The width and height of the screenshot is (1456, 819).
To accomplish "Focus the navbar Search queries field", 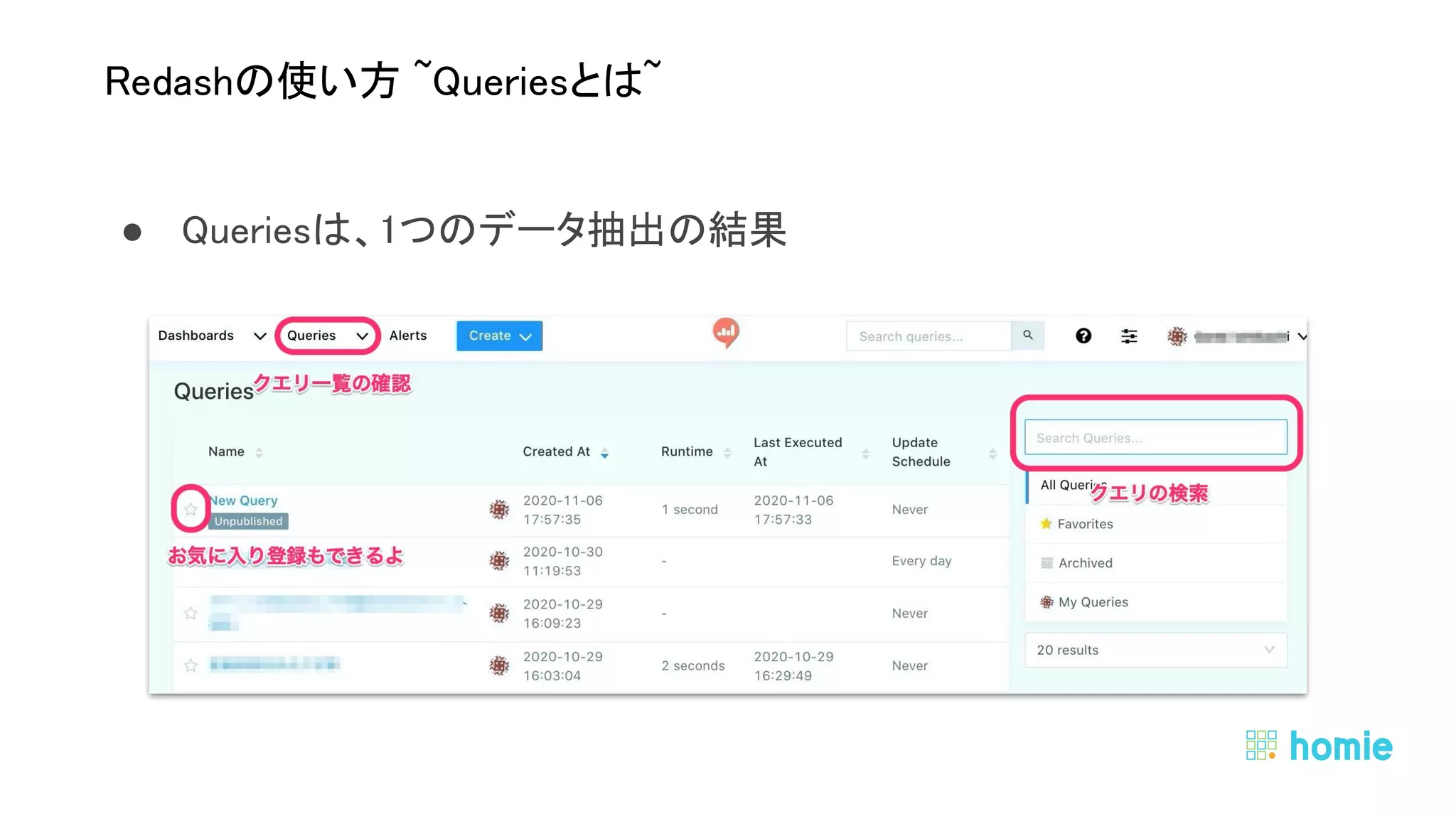I will [x=928, y=336].
